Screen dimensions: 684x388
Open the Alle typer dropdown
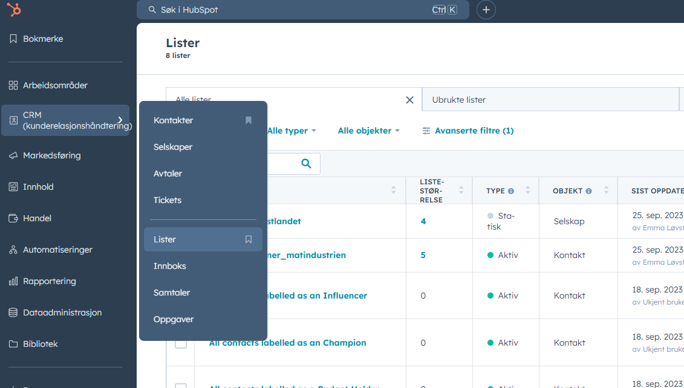(x=291, y=130)
